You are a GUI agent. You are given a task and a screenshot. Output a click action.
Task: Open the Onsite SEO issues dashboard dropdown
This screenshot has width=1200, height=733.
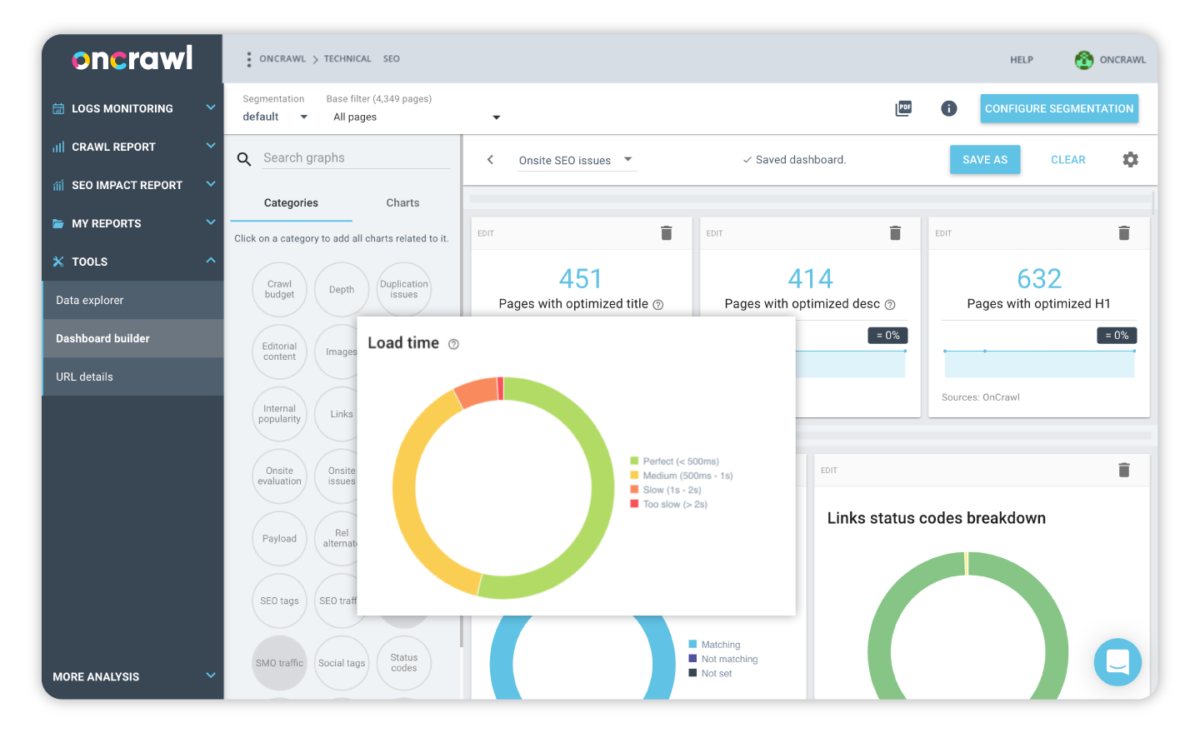pyautogui.click(x=577, y=160)
